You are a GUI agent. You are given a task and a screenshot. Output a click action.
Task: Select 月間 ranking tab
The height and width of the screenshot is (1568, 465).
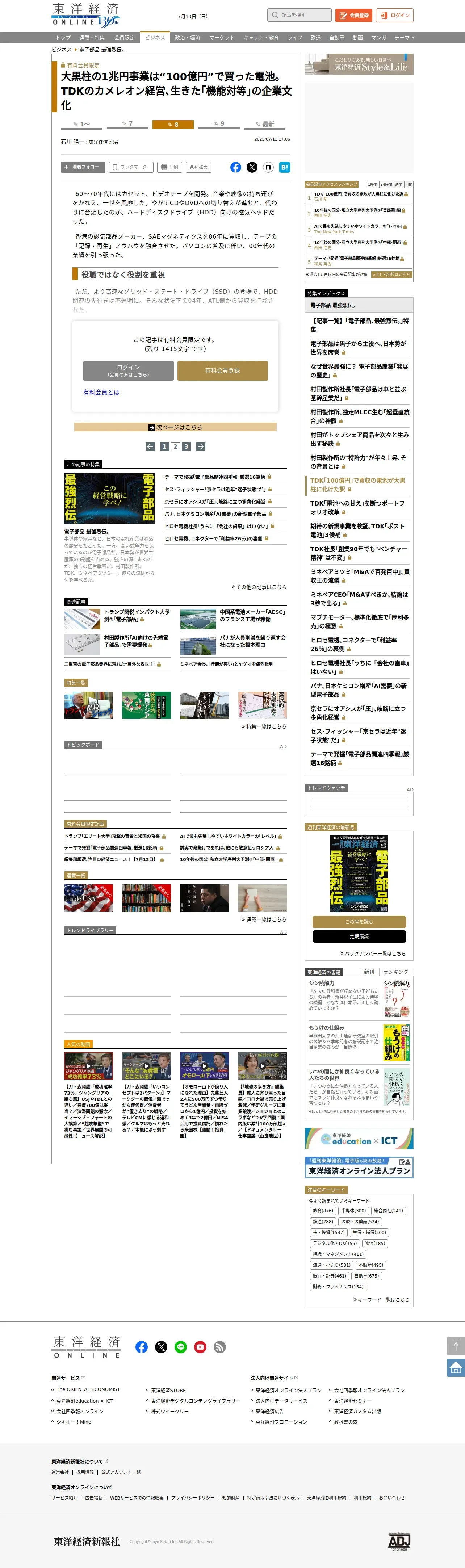(x=409, y=184)
